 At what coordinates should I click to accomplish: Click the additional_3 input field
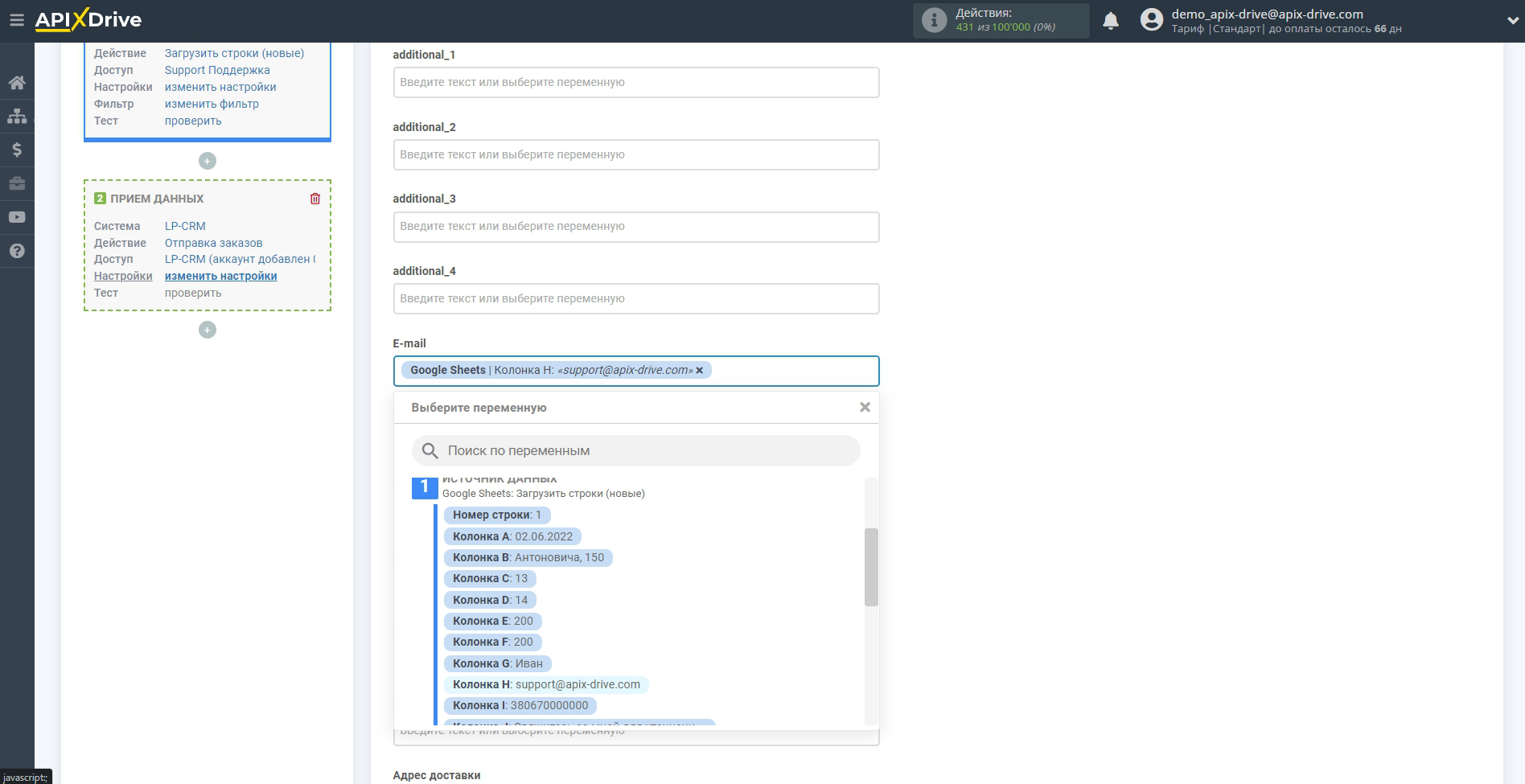(636, 227)
